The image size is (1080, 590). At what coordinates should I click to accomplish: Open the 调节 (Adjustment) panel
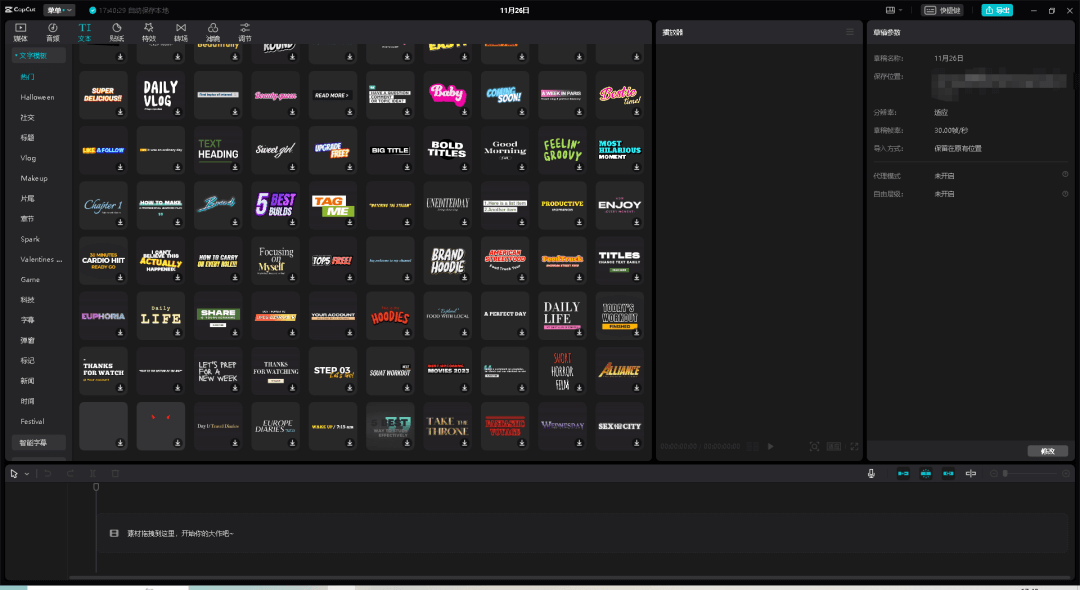[245, 32]
